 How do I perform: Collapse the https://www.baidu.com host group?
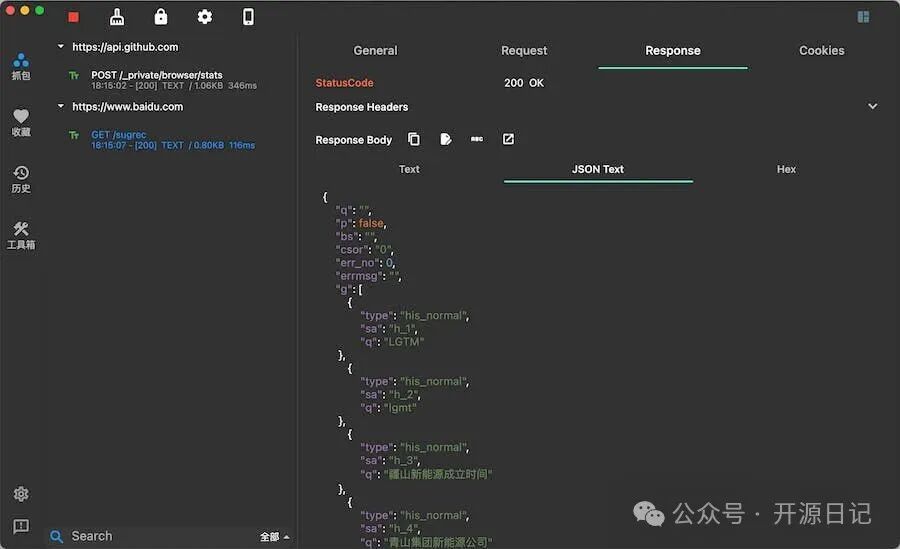(x=61, y=107)
